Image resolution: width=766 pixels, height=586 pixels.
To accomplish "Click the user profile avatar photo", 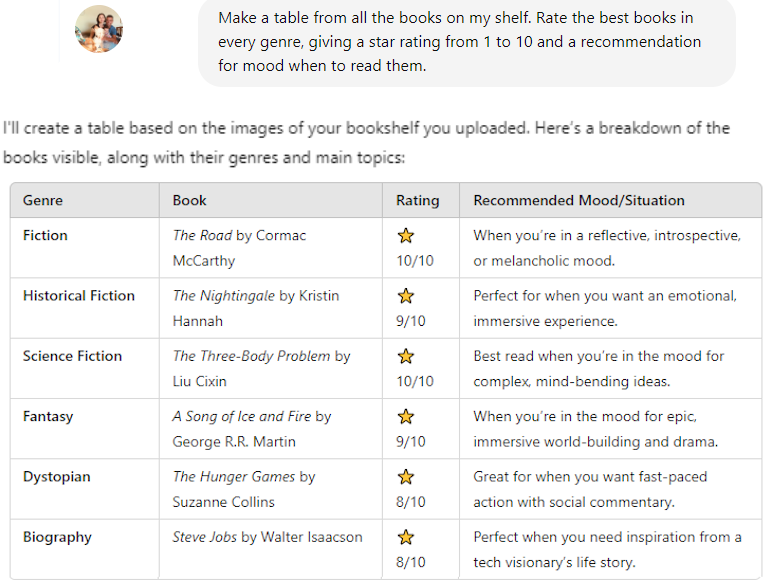I will pyautogui.click(x=99, y=29).
